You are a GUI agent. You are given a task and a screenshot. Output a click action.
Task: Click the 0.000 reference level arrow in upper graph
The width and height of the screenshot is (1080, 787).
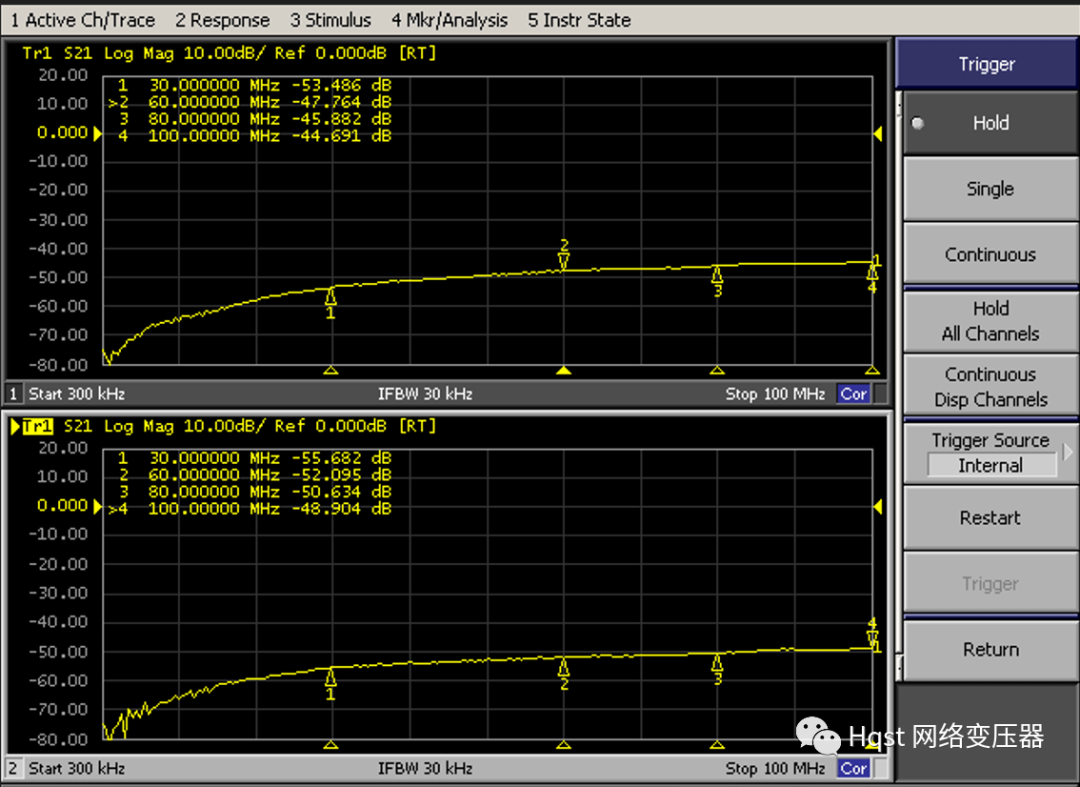coord(98,133)
